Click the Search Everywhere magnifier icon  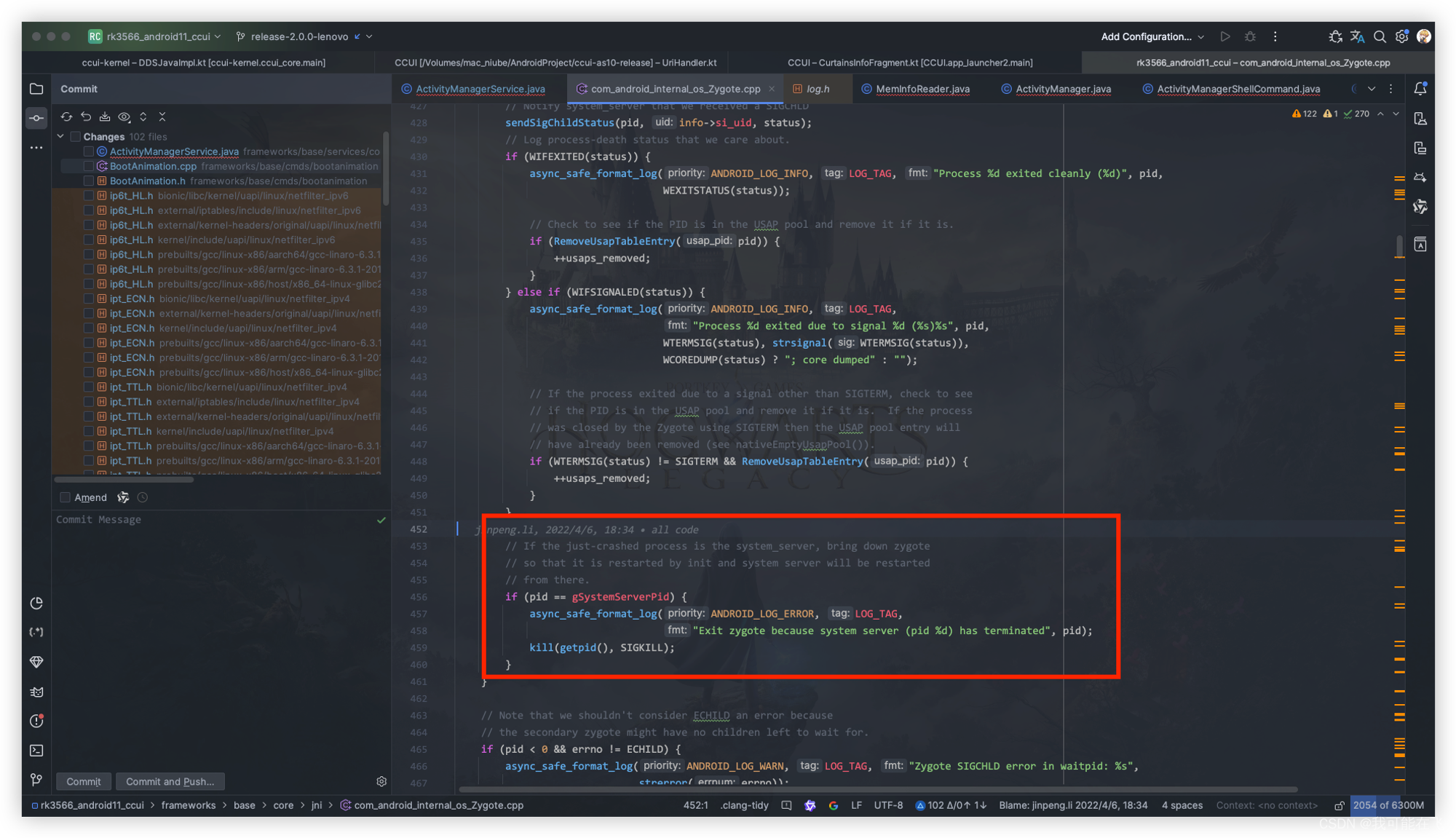(1380, 36)
